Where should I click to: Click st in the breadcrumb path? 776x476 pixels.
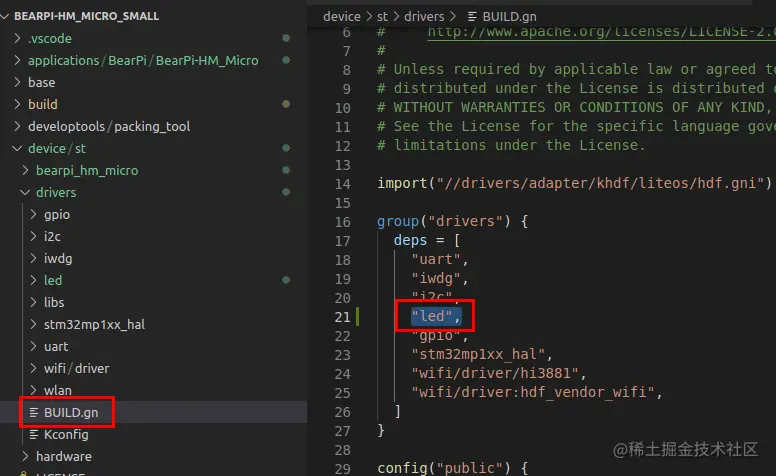(382, 16)
